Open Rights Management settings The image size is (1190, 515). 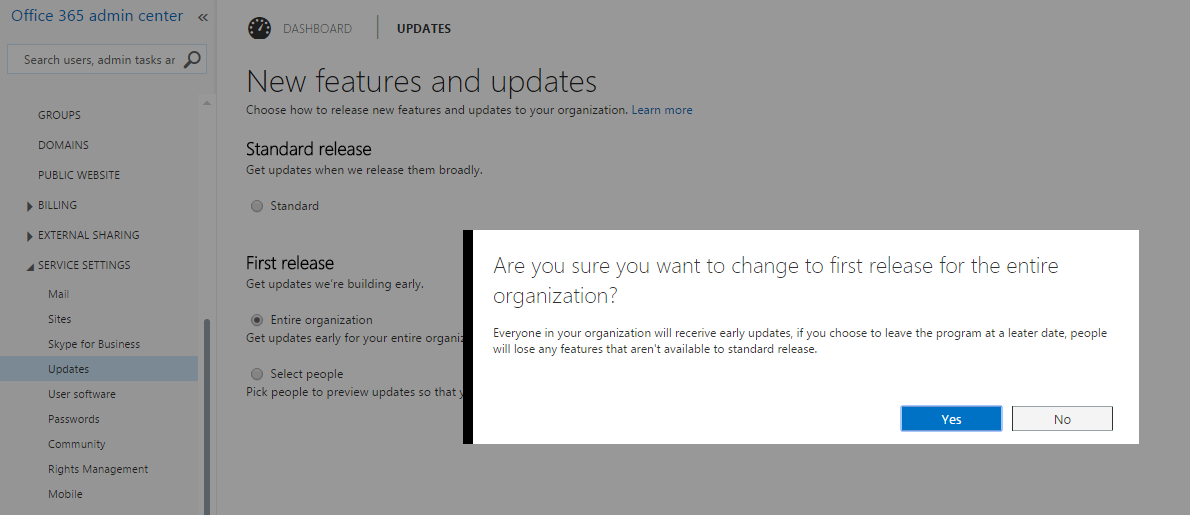click(x=98, y=469)
